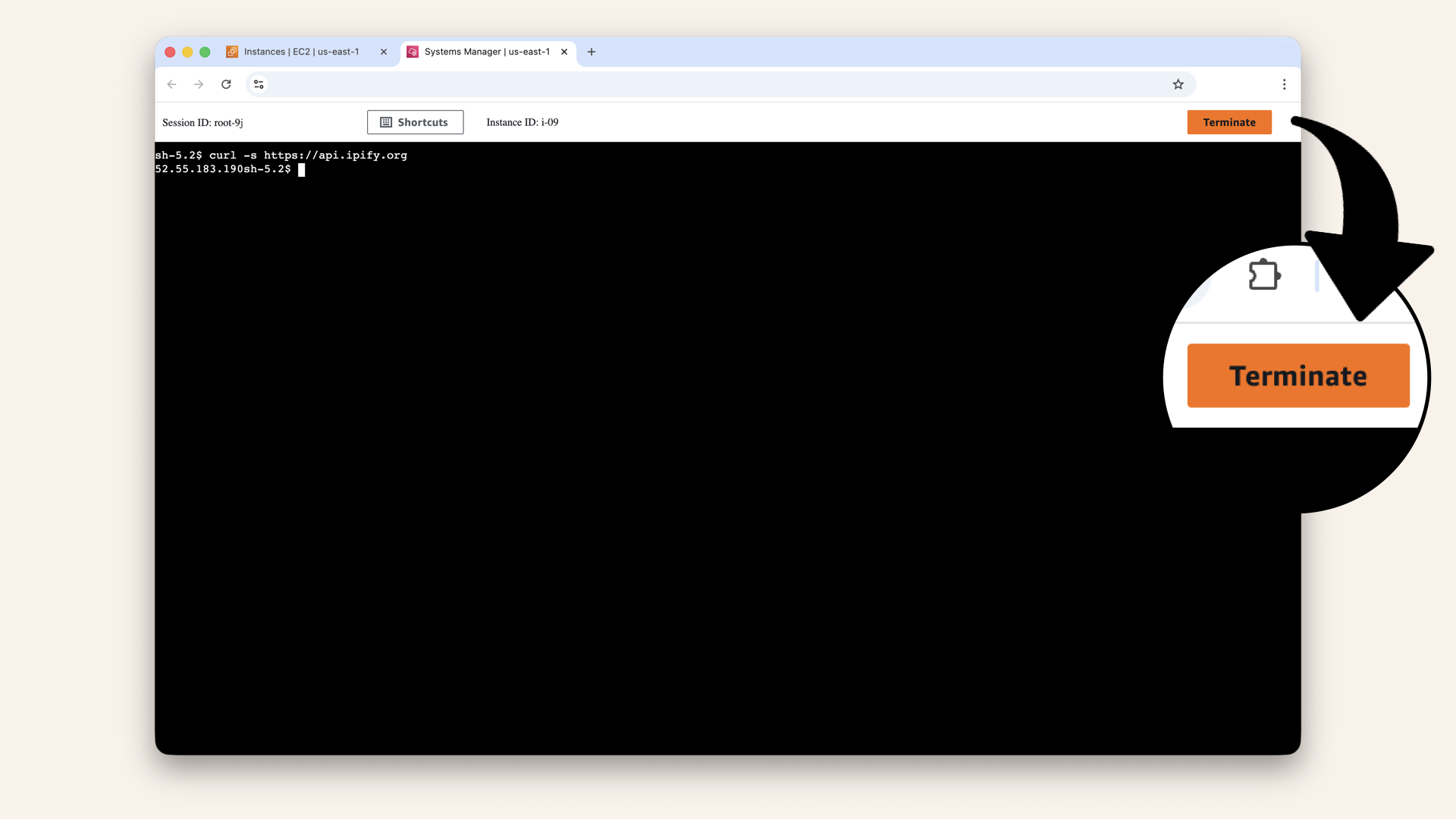
Task: Click the browser back arrow
Action: point(171,84)
